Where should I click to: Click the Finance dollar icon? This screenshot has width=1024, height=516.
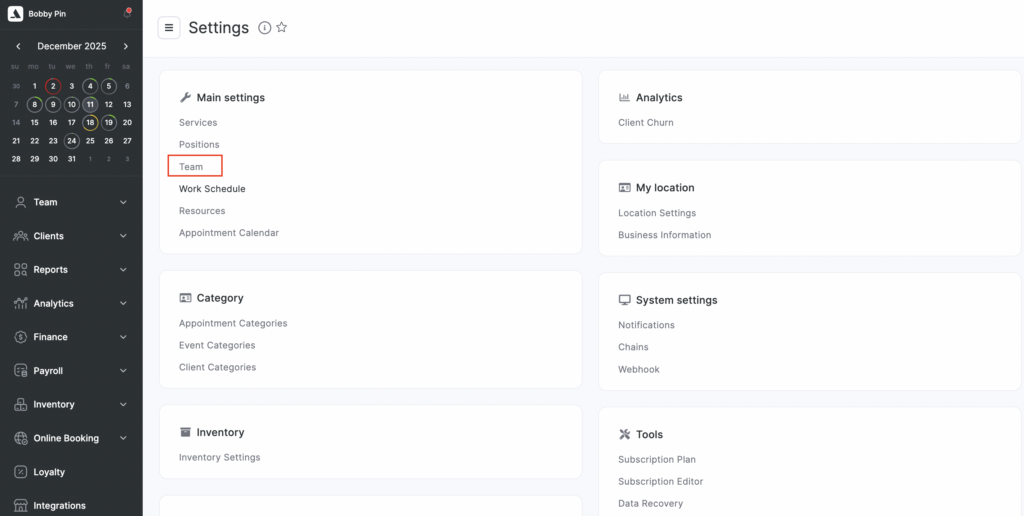click(x=21, y=337)
